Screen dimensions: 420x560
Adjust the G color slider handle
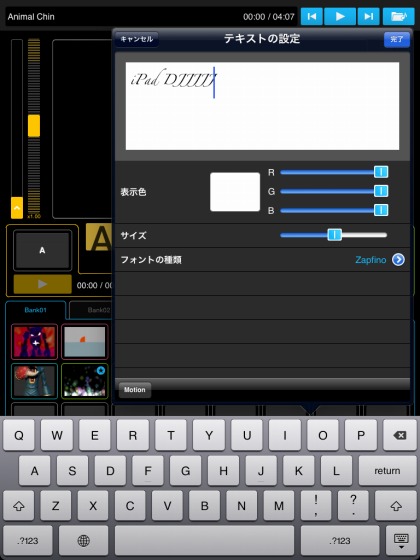click(x=381, y=191)
